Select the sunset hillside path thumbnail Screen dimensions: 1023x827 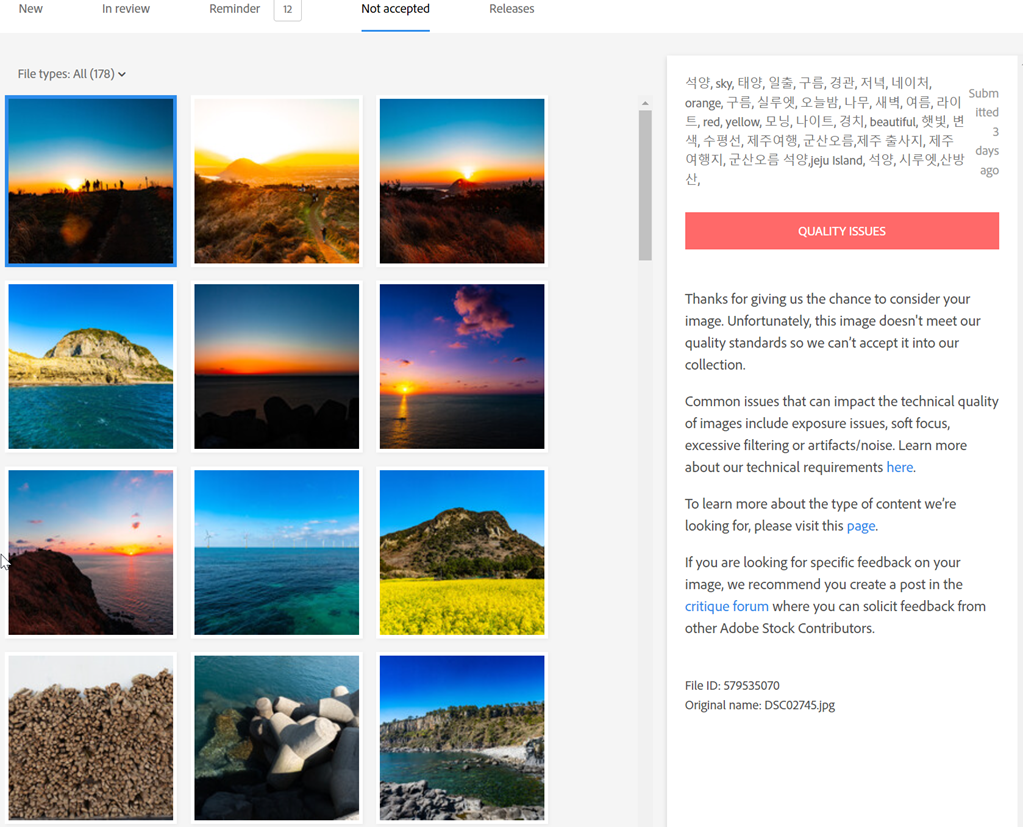[x=276, y=181]
